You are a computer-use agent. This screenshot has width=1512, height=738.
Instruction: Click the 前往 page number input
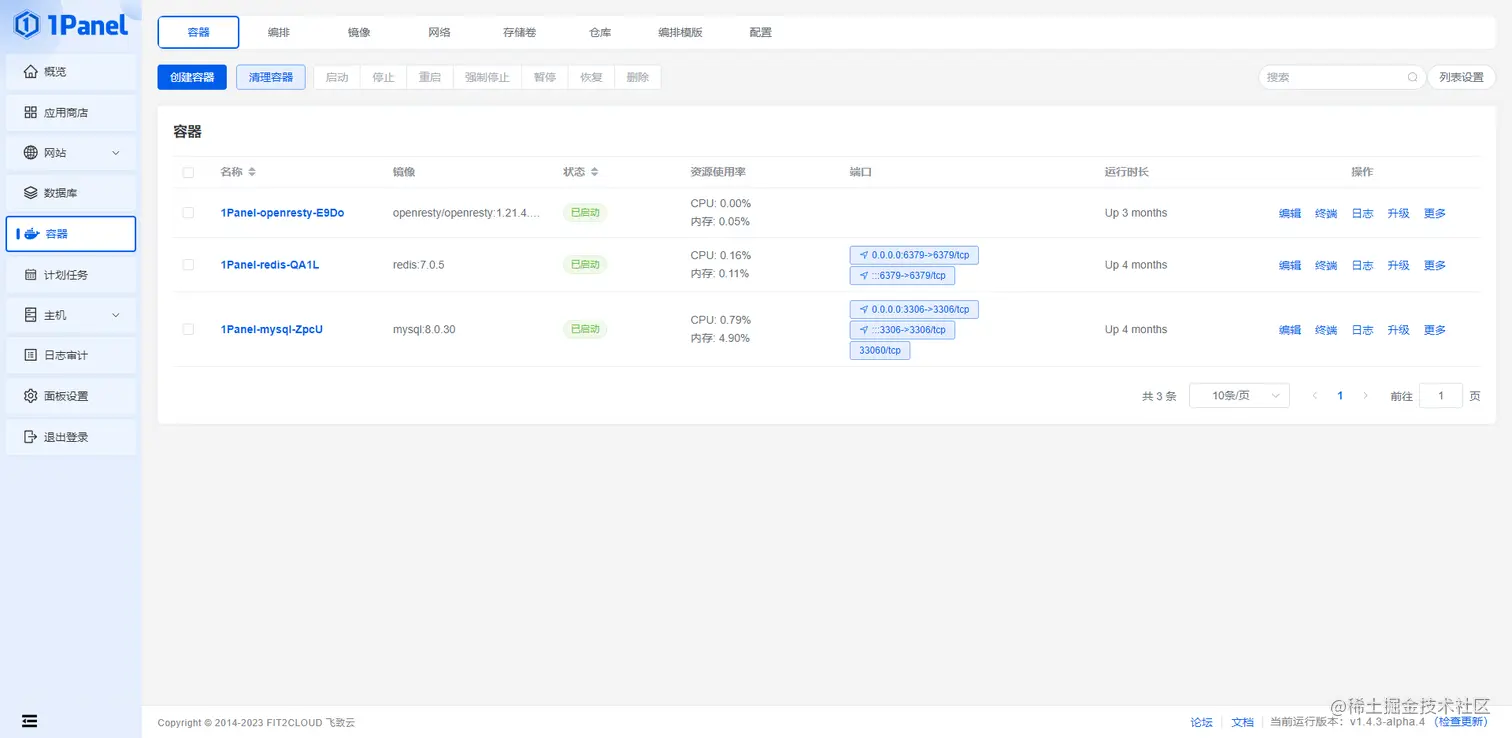click(x=1441, y=396)
